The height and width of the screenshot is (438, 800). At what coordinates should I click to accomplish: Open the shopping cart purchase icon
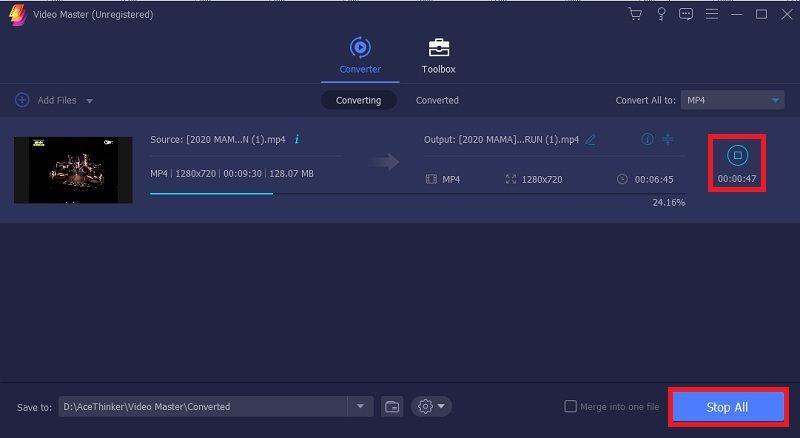pyautogui.click(x=635, y=14)
